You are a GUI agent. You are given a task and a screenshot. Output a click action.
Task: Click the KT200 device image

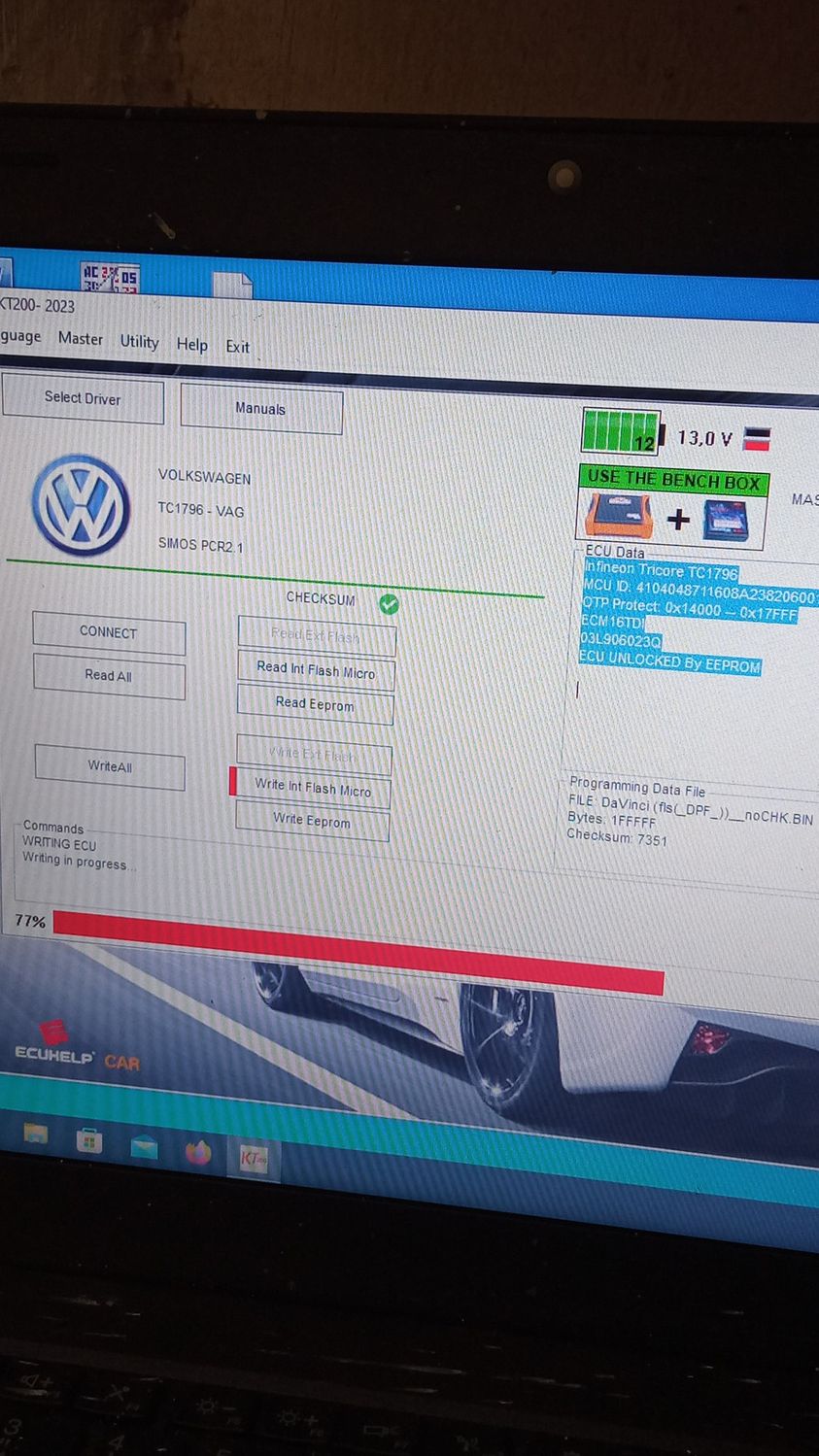[726, 523]
